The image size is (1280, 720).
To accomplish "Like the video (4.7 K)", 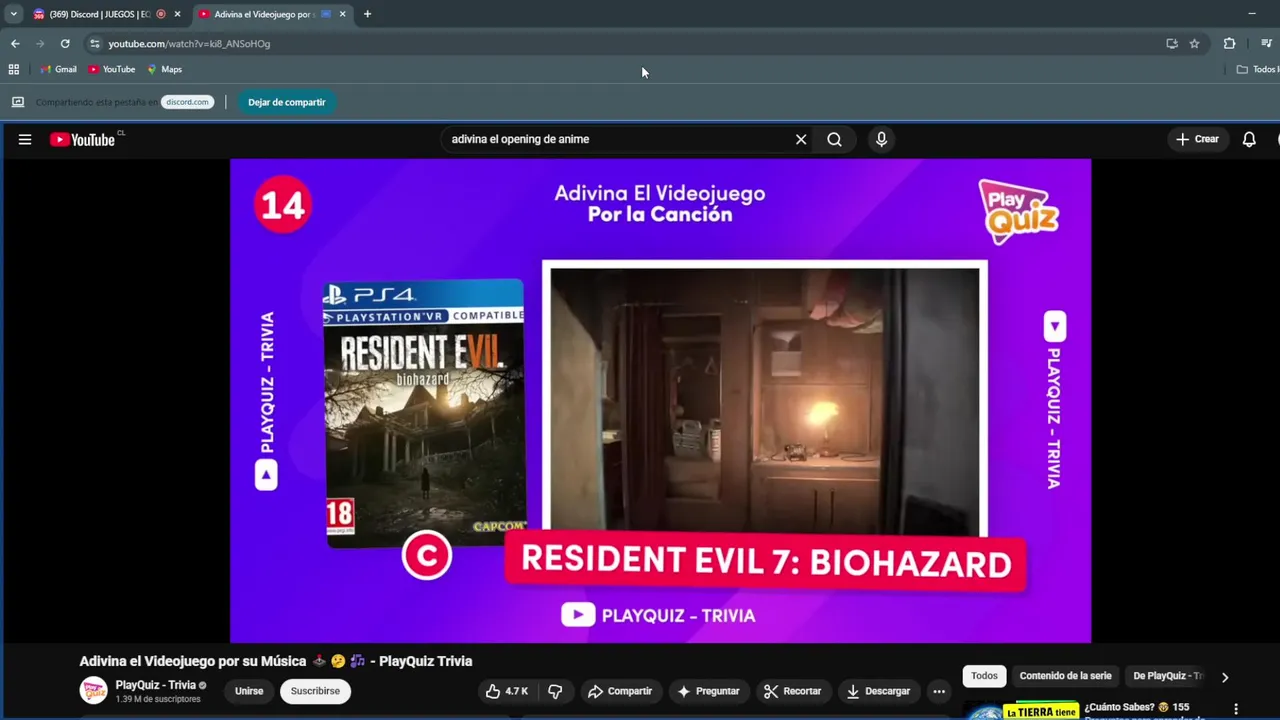I will pyautogui.click(x=507, y=691).
